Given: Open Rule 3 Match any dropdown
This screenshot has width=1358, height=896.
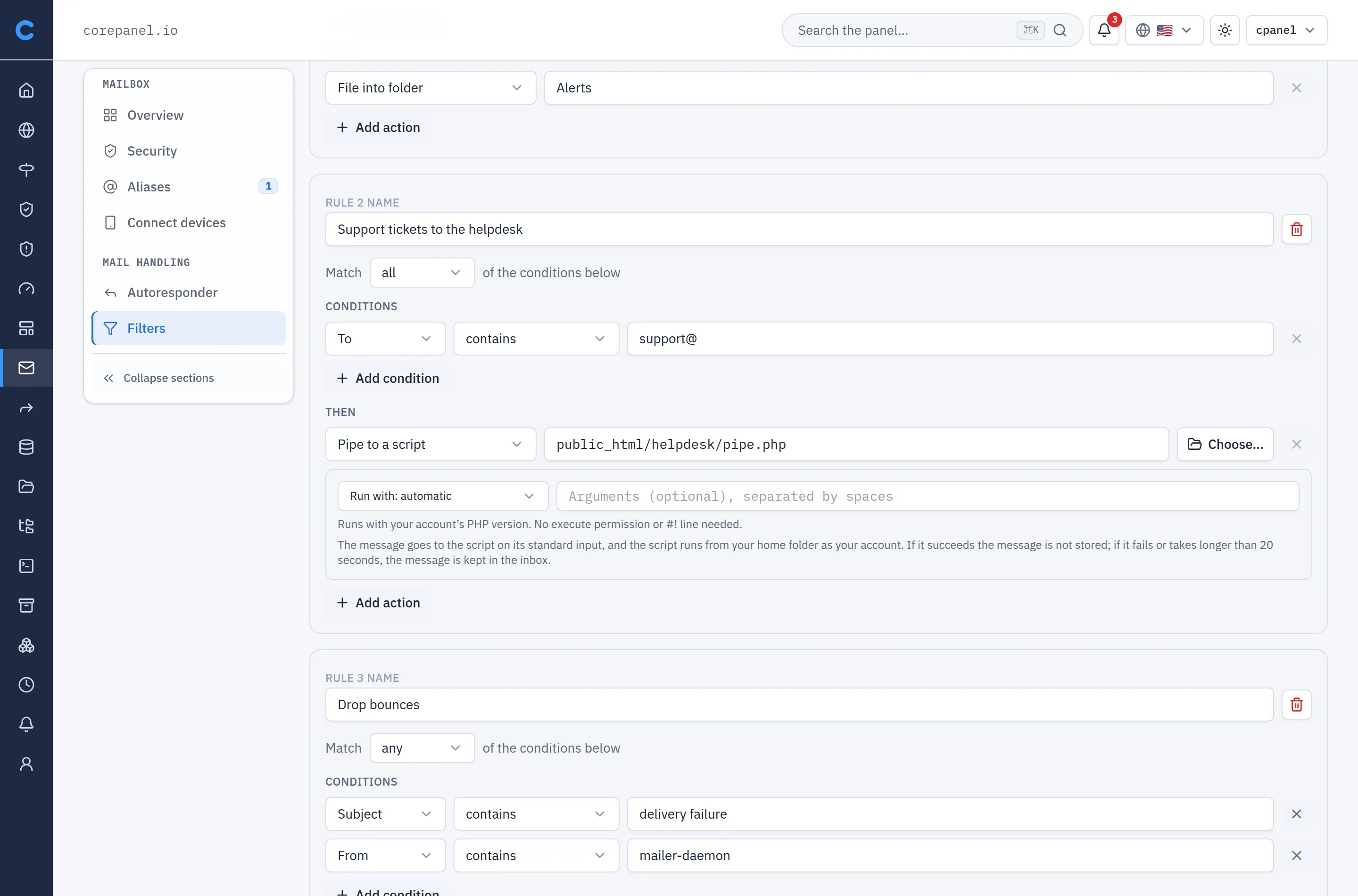Looking at the screenshot, I should [x=422, y=748].
